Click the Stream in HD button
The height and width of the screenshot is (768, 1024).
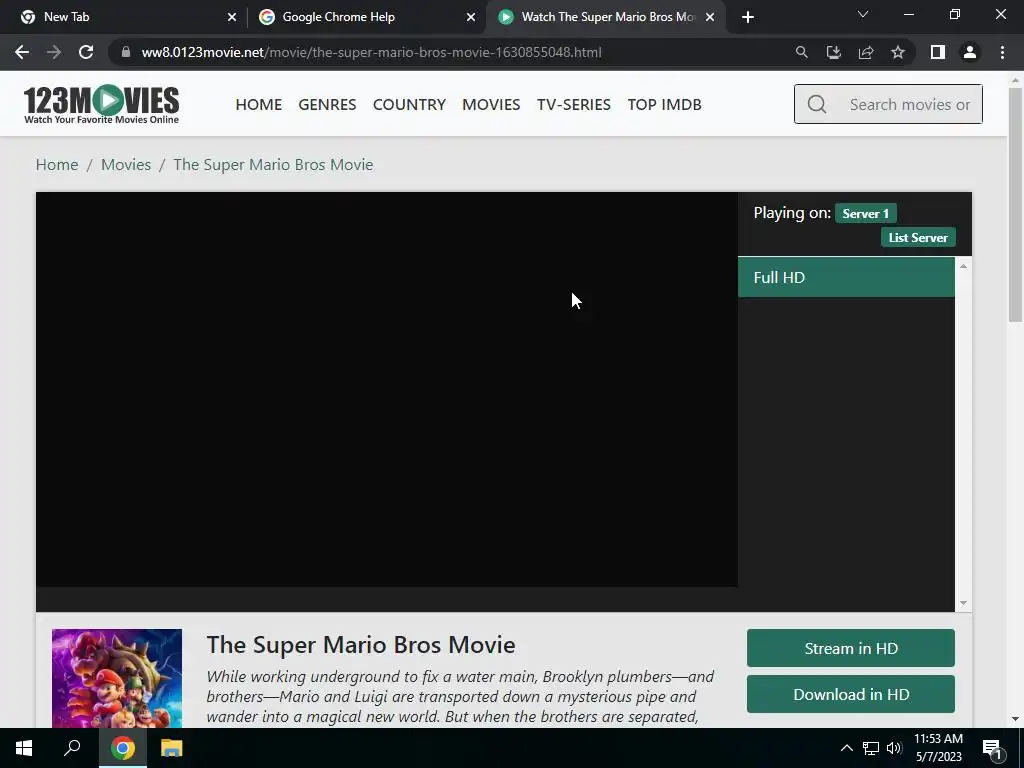coord(851,648)
